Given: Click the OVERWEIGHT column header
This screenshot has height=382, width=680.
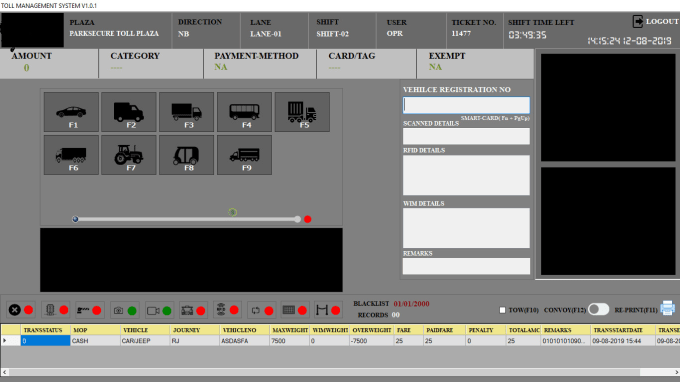Looking at the screenshot, I should pyautogui.click(x=372, y=330).
